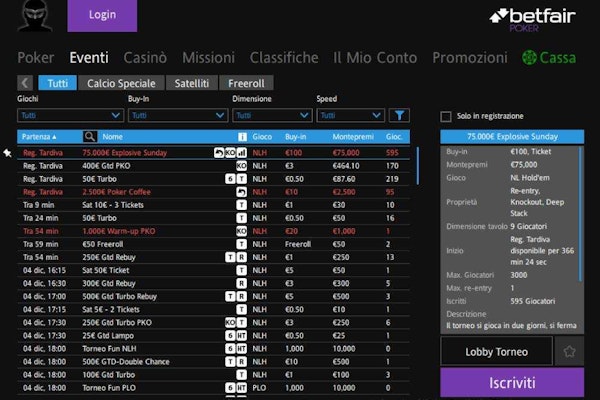Click the info icon in table header

pyautogui.click(x=242, y=137)
